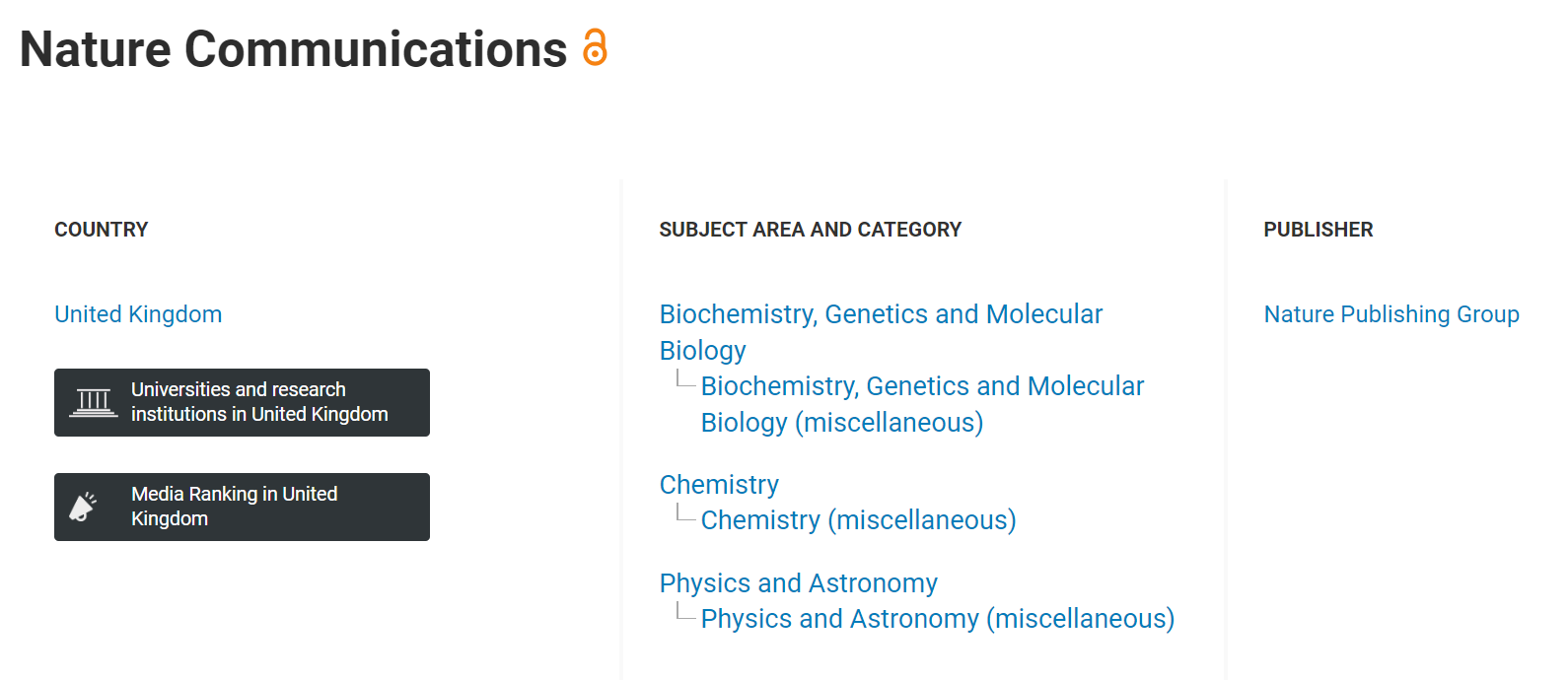Visit the Nature Publishing Group publisher link
The height and width of the screenshot is (680, 1568).
tap(1390, 314)
